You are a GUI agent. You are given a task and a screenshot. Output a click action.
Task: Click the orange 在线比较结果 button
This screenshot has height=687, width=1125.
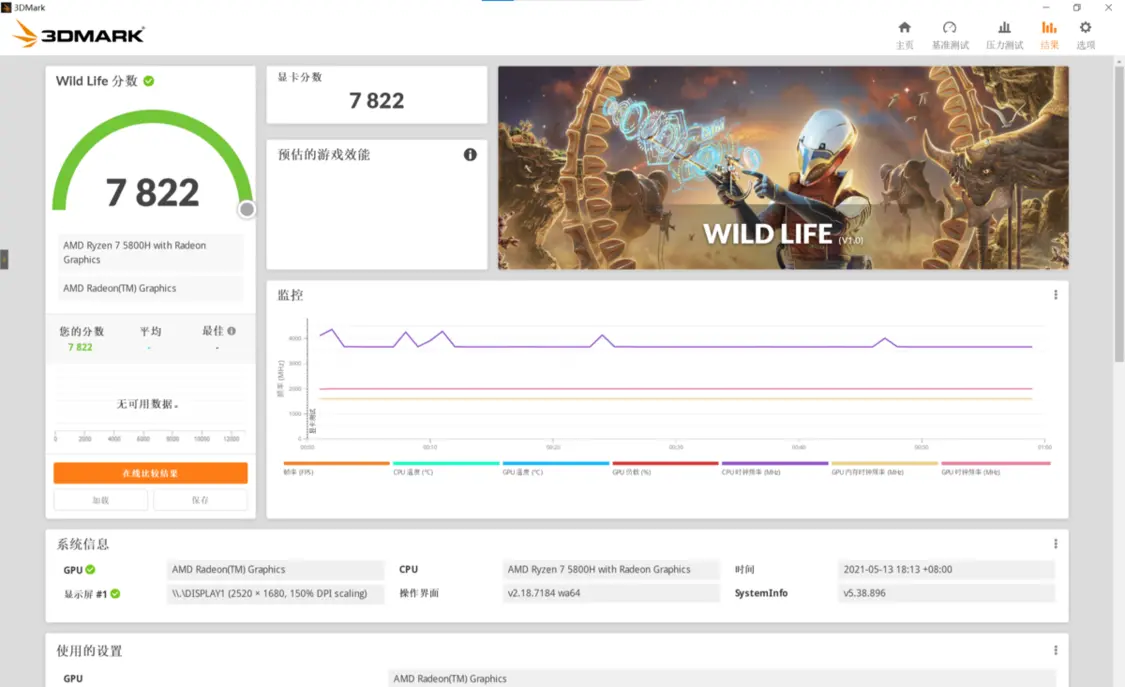[150, 473]
